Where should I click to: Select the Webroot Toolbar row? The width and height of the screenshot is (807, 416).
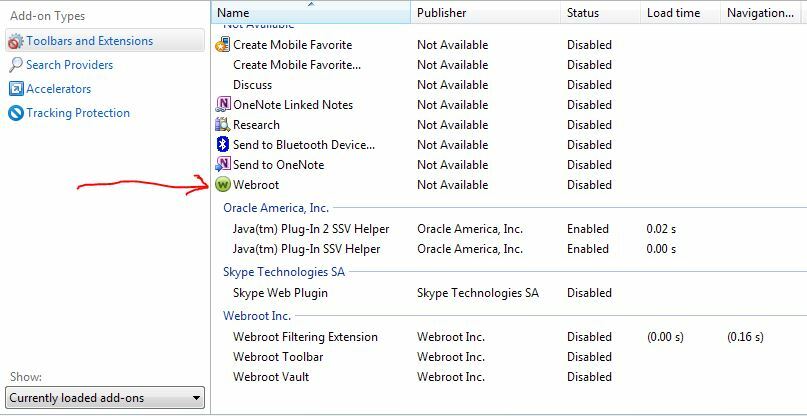pos(510,357)
